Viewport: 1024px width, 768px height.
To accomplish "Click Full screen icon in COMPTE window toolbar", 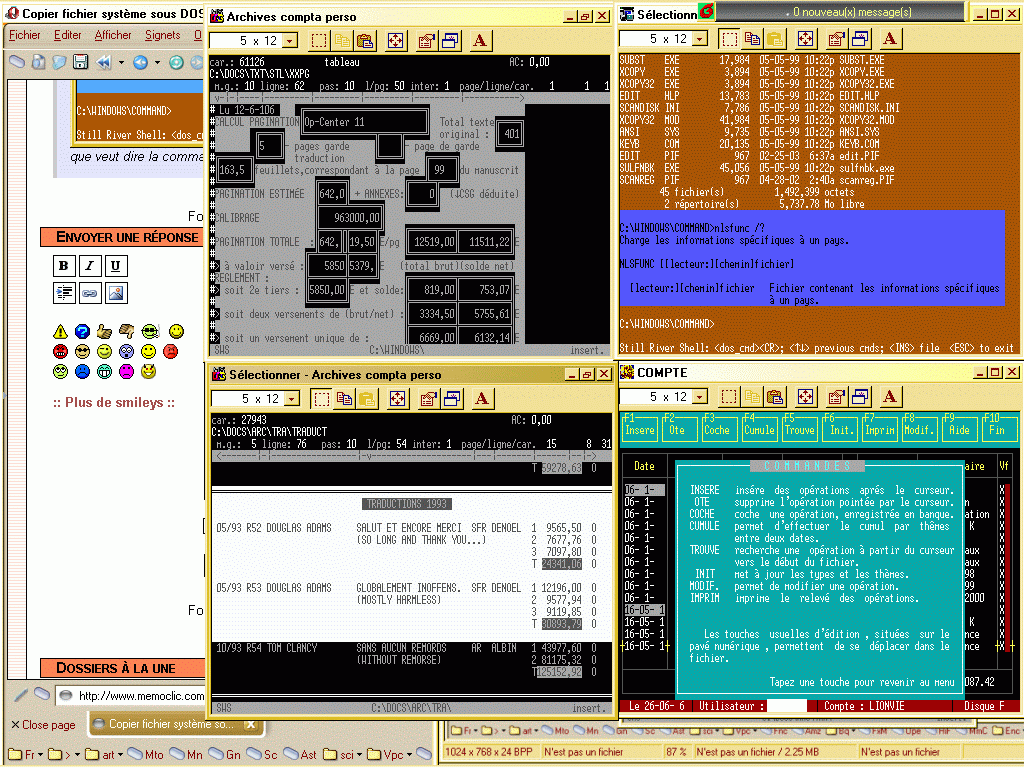I will tap(805, 397).
